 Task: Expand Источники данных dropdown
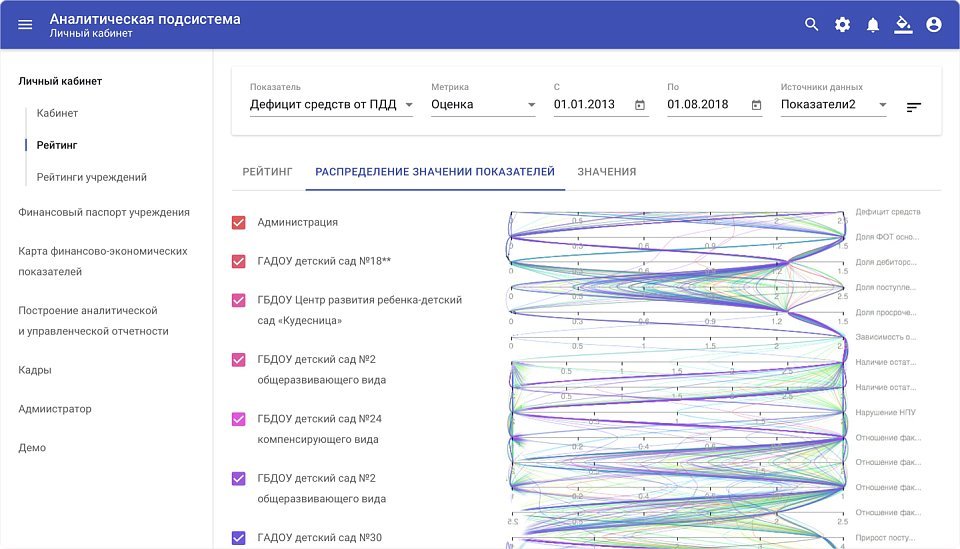[834, 105]
